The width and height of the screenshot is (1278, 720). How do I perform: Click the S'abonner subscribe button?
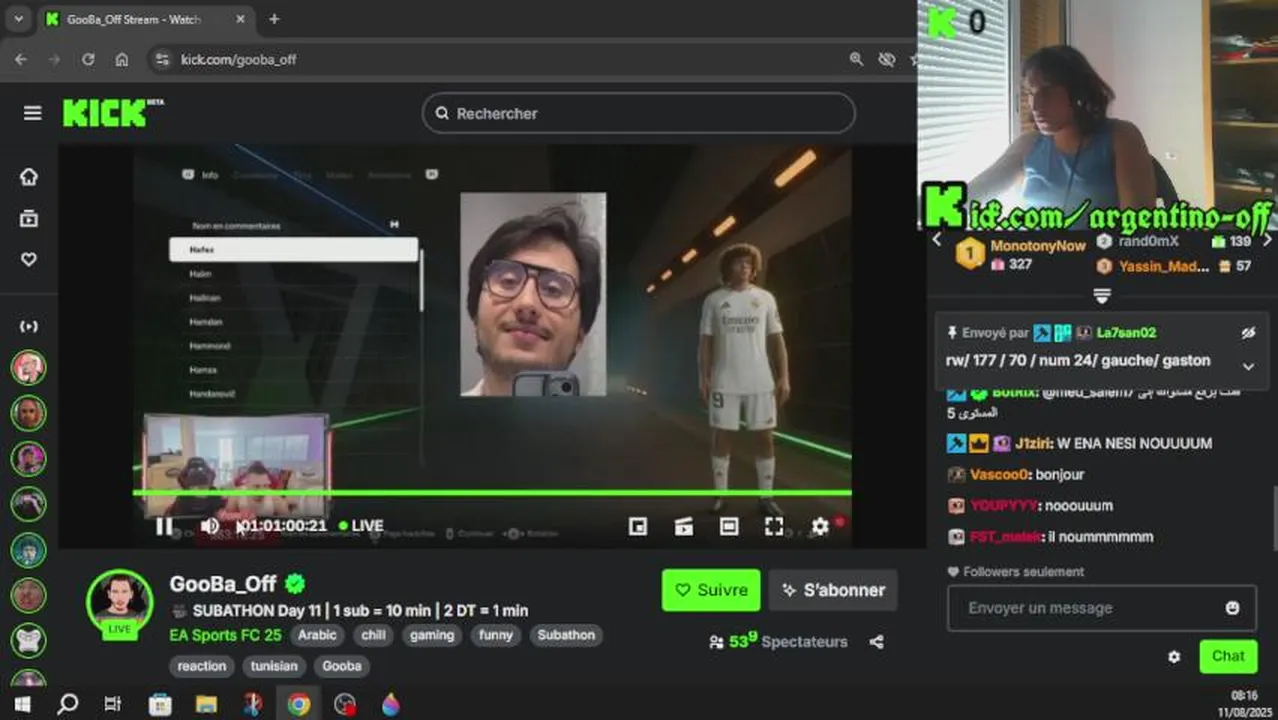tap(833, 590)
